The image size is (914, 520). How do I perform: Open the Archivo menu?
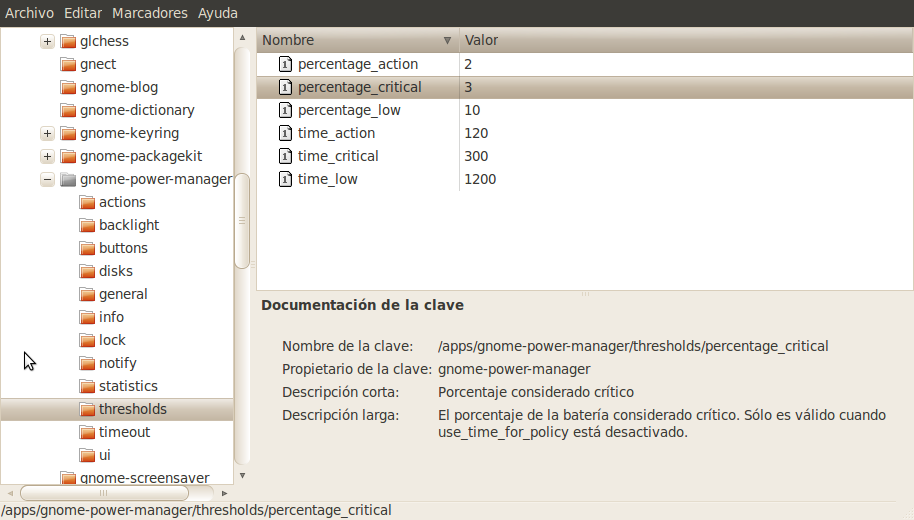[29, 13]
